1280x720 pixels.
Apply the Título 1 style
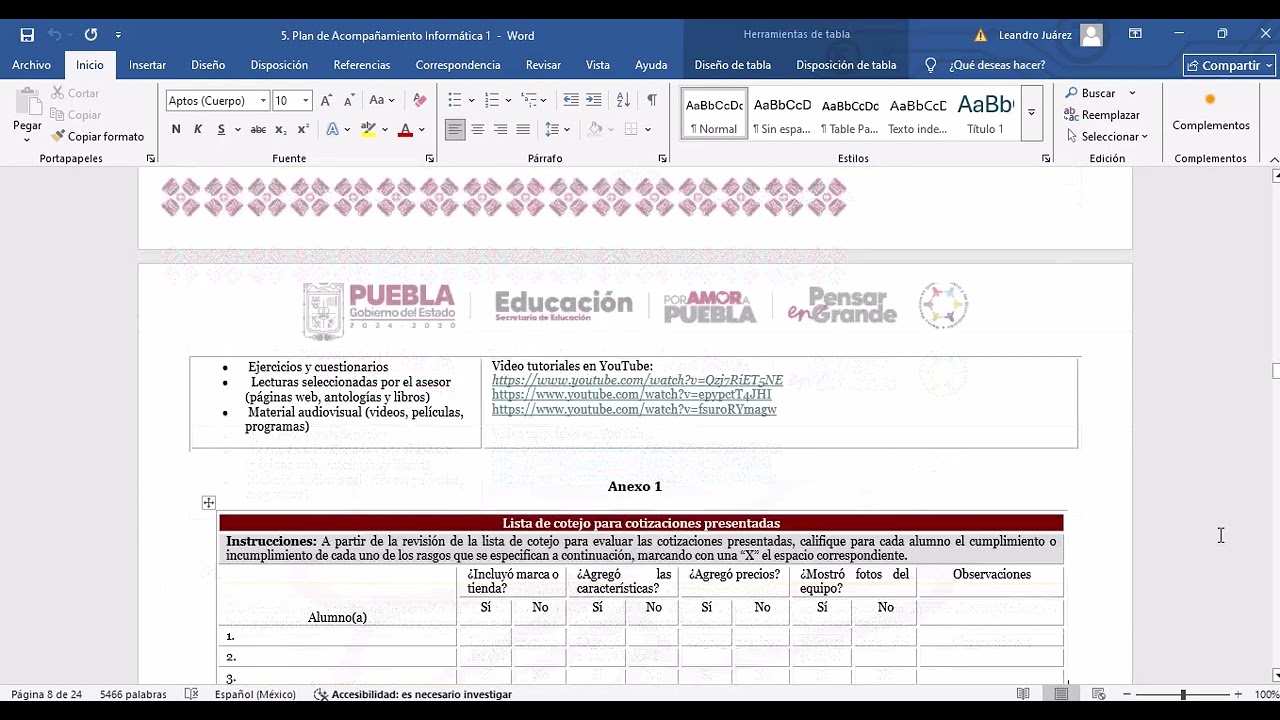click(985, 114)
